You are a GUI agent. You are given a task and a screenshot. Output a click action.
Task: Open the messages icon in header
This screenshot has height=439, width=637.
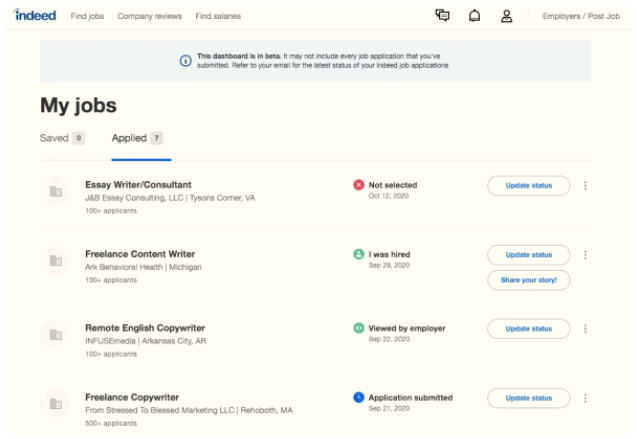tap(442, 15)
